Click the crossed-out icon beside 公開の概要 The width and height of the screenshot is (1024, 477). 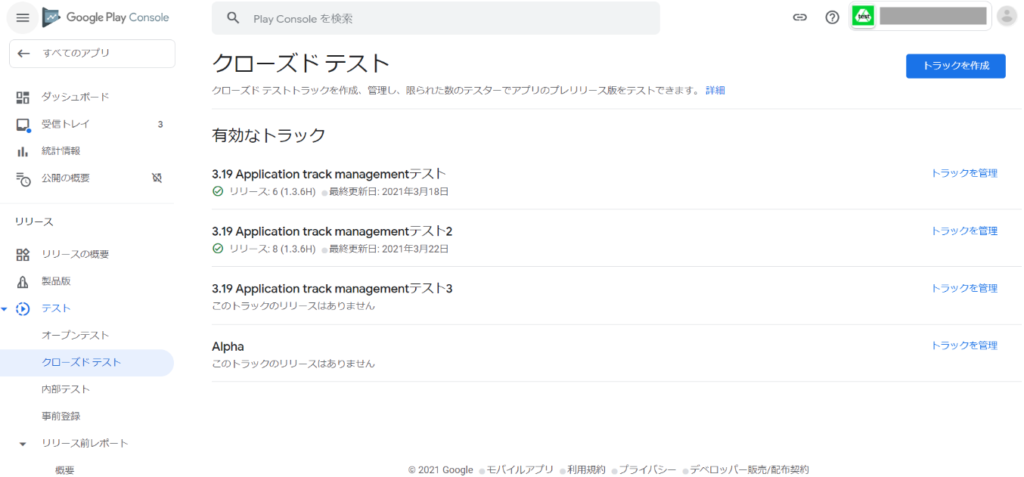point(156,178)
